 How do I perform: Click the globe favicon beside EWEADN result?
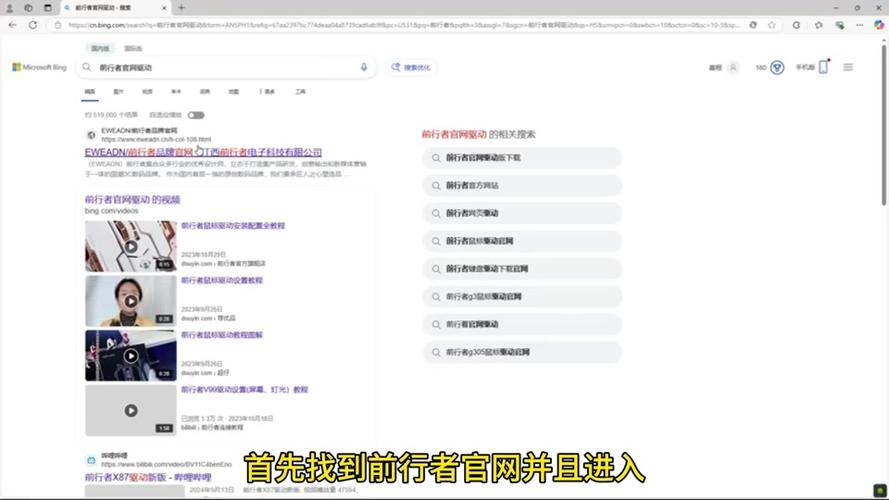coord(91,135)
